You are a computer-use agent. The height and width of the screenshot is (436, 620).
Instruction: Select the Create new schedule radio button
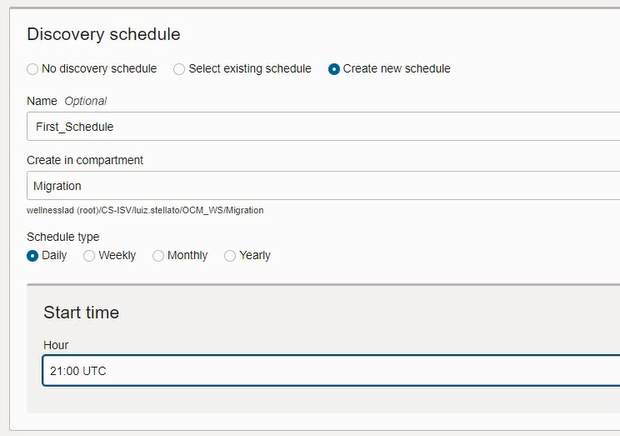(x=334, y=69)
